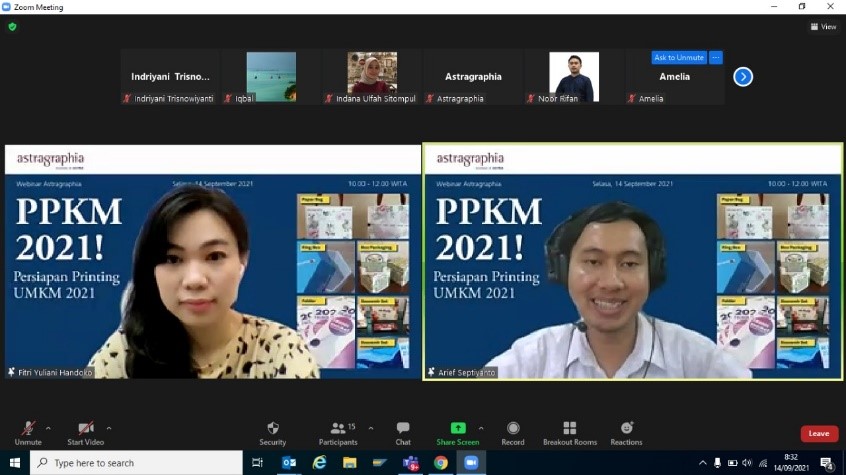The height and width of the screenshot is (475, 846).
Task: Open Task View on taskbar
Action: (x=257, y=463)
